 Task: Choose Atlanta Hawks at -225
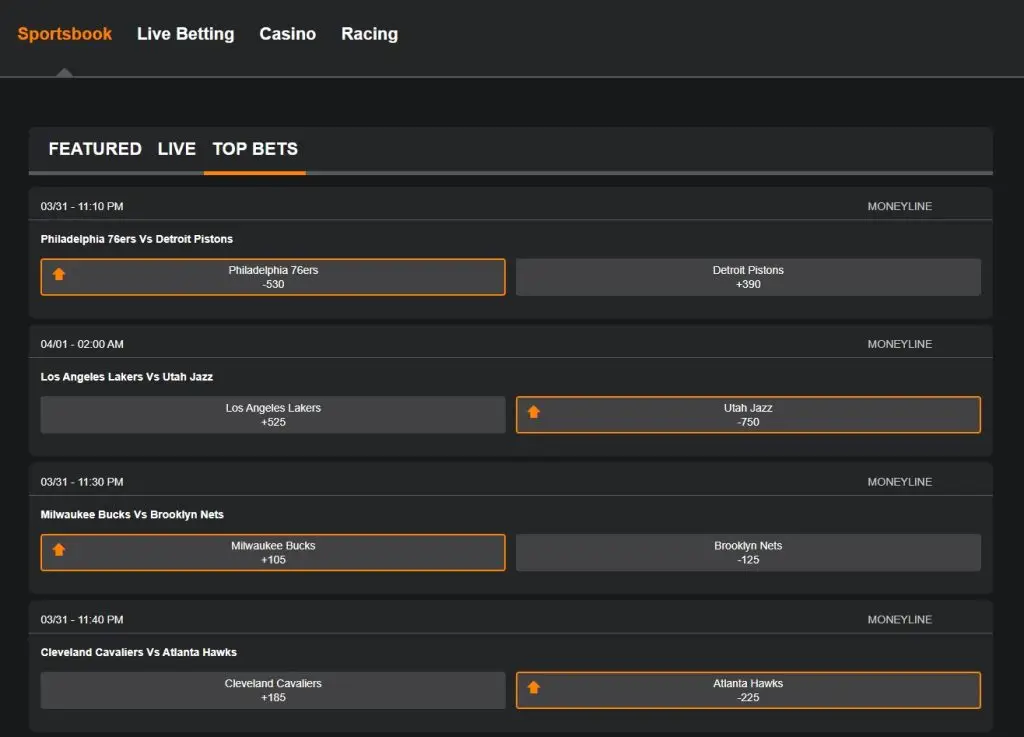(748, 690)
